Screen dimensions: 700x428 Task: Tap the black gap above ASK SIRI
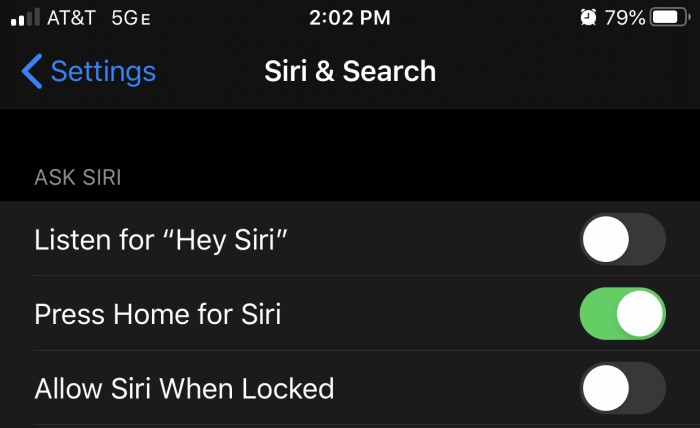pos(350,134)
